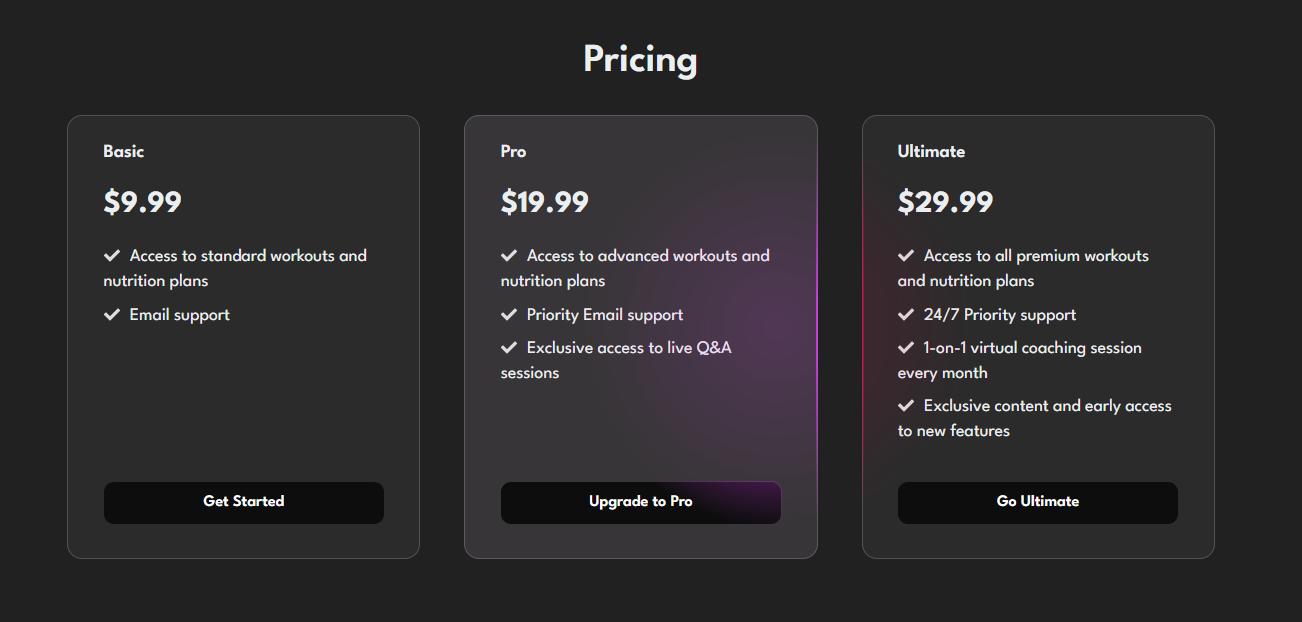This screenshot has height=622, width=1302.
Task: Click the checkmark next to Priority Email support
Action: tap(509, 315)
